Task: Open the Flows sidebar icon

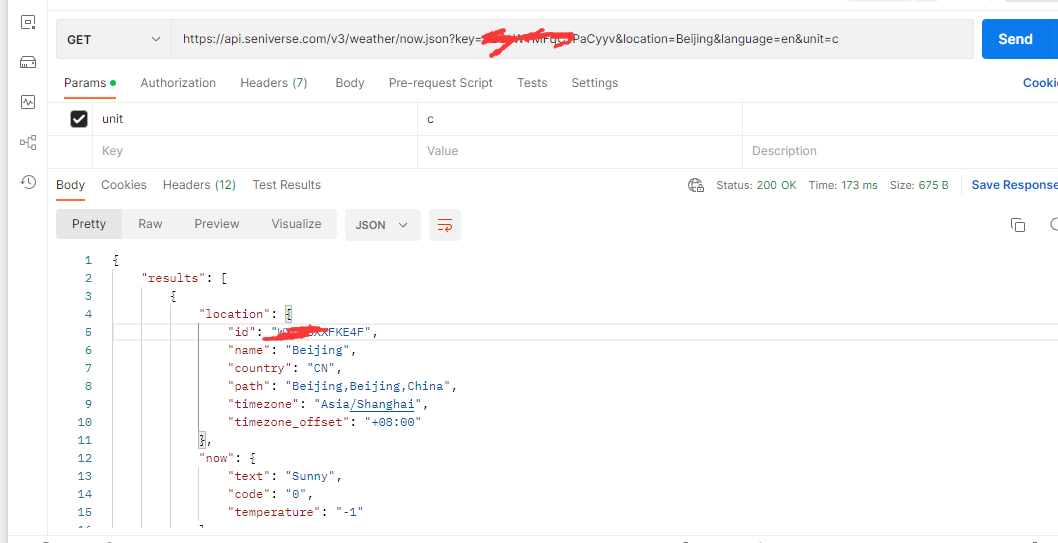Action: (x=28, y=142)
